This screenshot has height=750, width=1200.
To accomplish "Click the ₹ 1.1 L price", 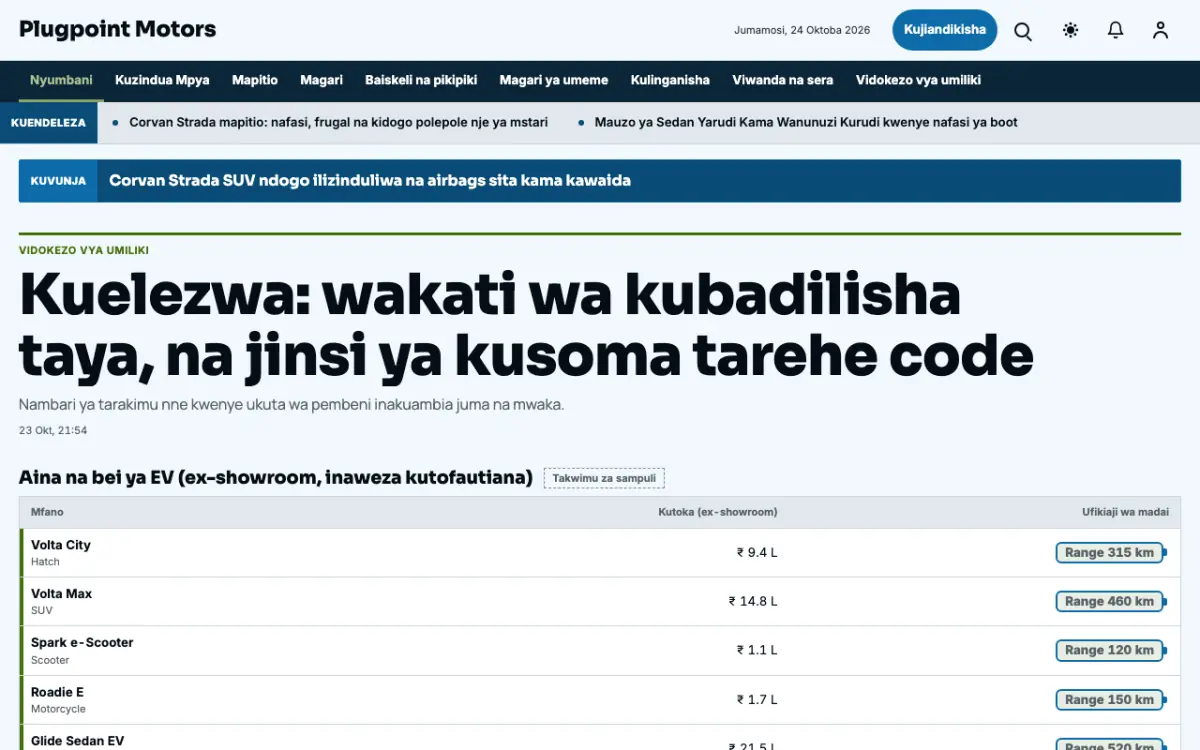I will coord(757,651).
